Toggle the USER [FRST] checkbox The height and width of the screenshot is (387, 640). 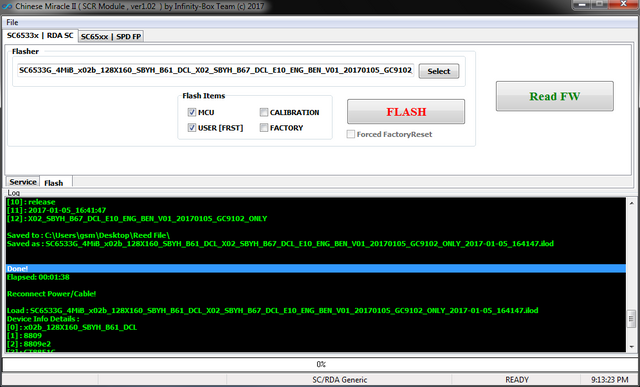192,128
